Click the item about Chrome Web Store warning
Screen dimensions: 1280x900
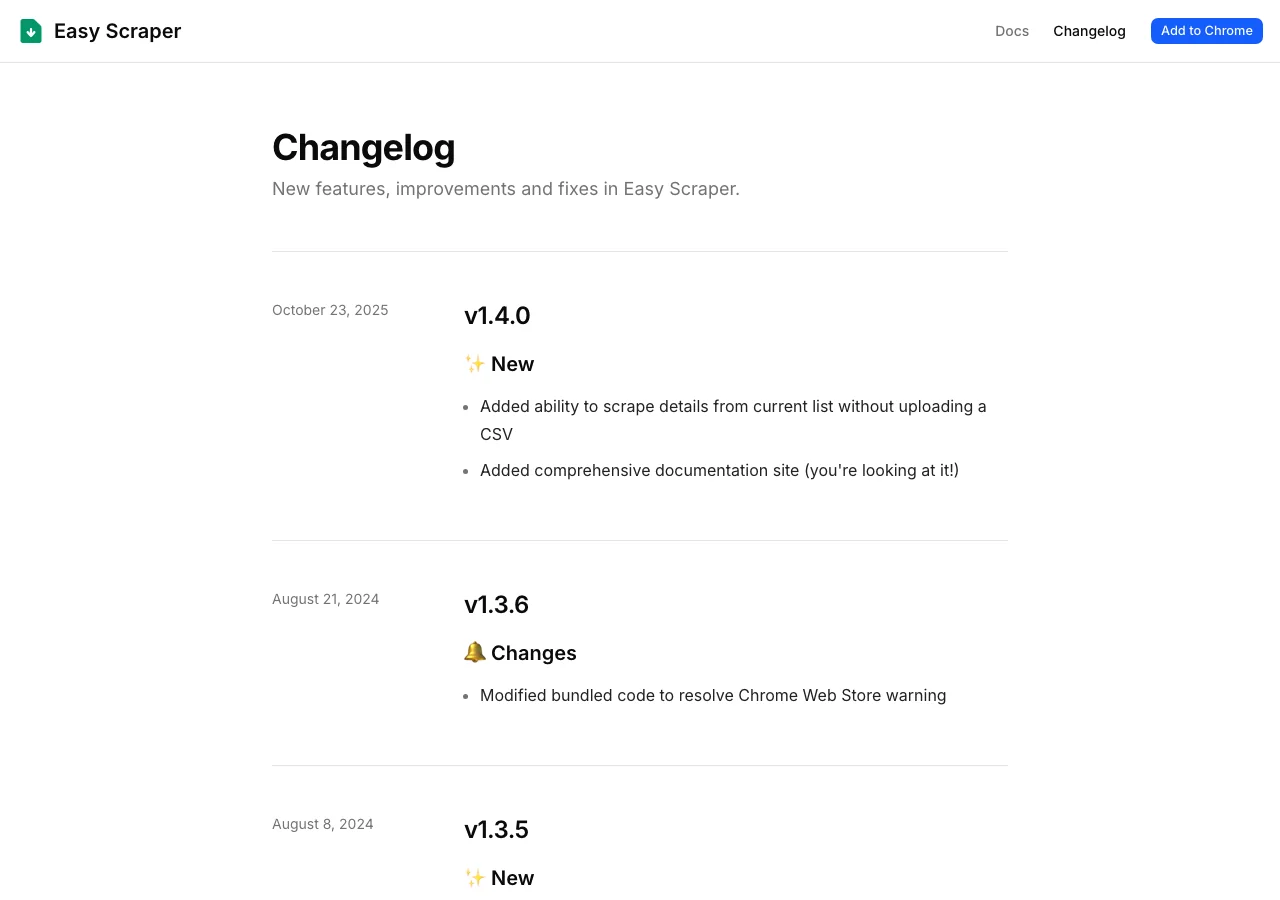713,695
